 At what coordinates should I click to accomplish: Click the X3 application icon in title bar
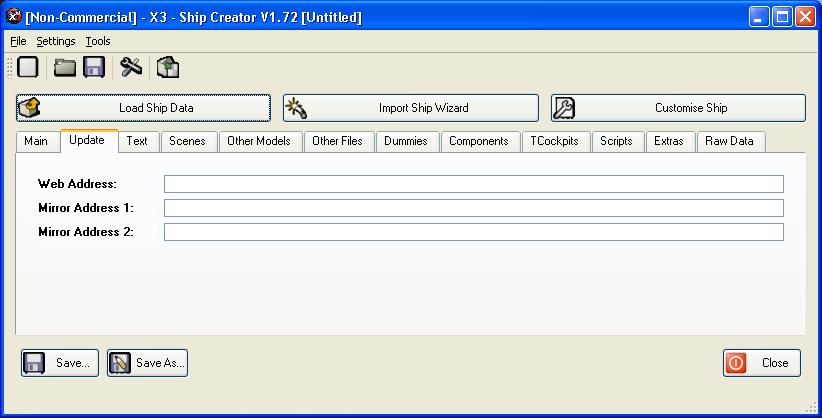pos(13,17)
